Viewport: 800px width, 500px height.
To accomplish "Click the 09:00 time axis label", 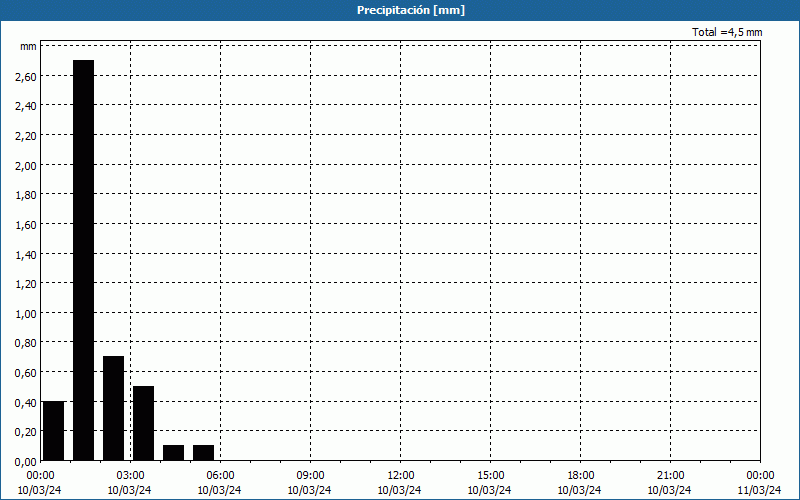I will tap(310, 476).
